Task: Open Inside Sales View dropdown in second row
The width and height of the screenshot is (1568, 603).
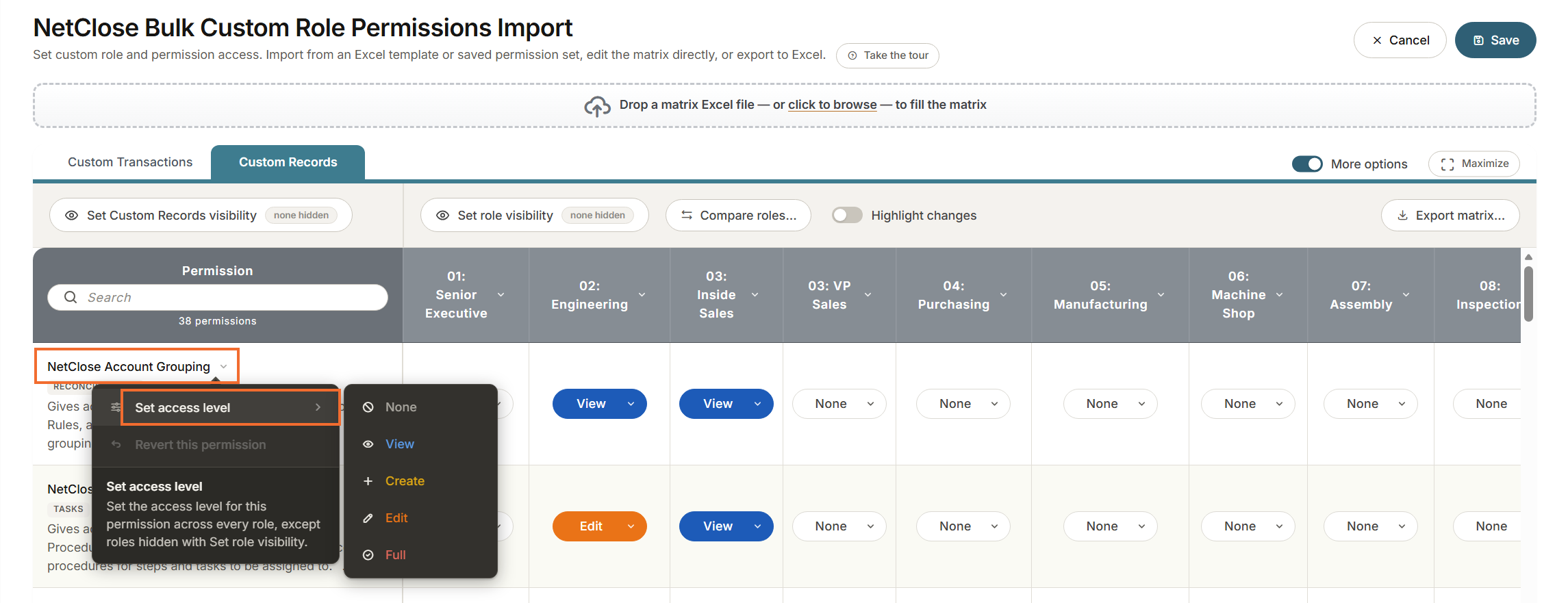Action: 726,526
